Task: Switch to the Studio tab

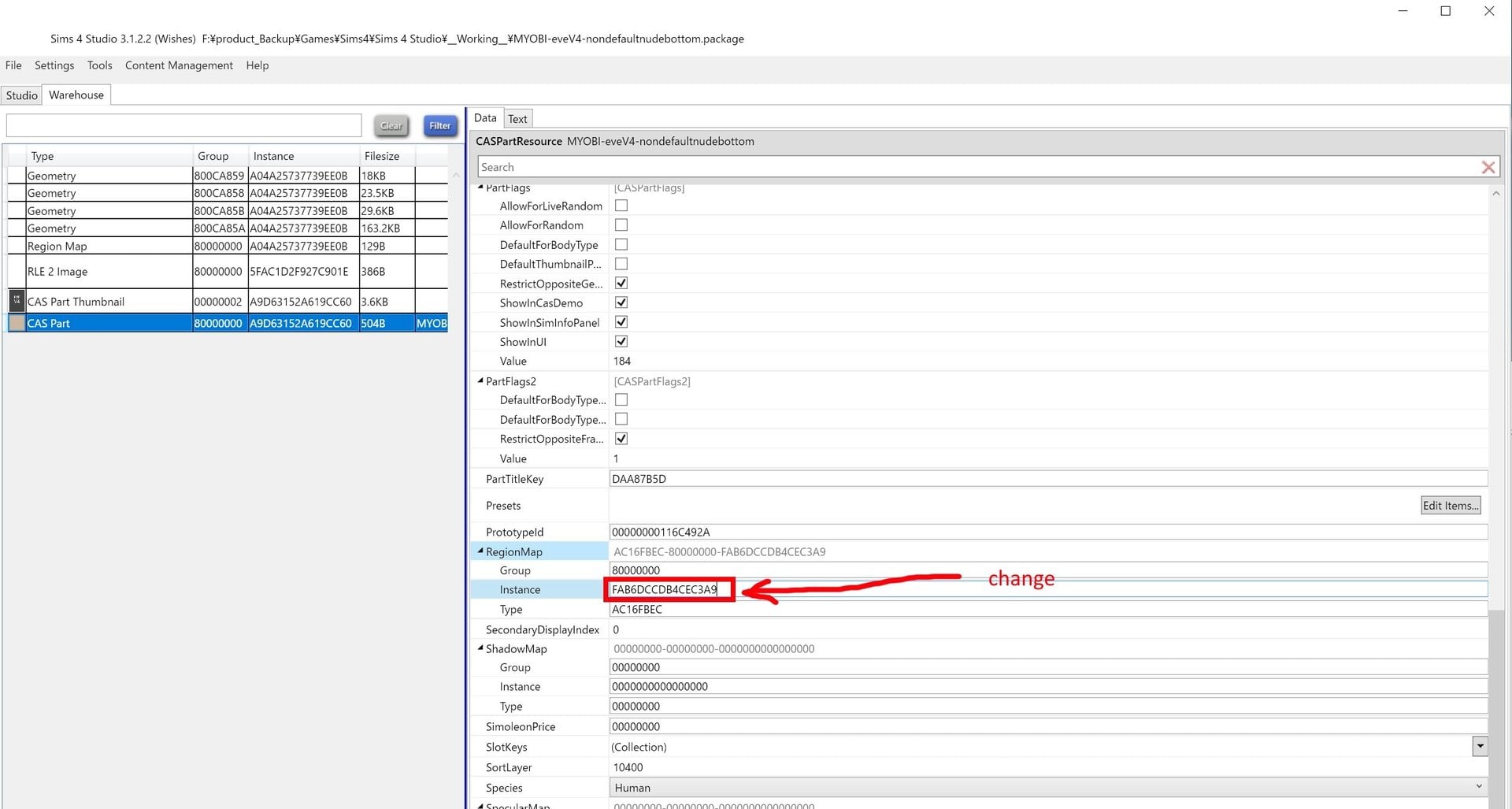Action: [22, 95]
